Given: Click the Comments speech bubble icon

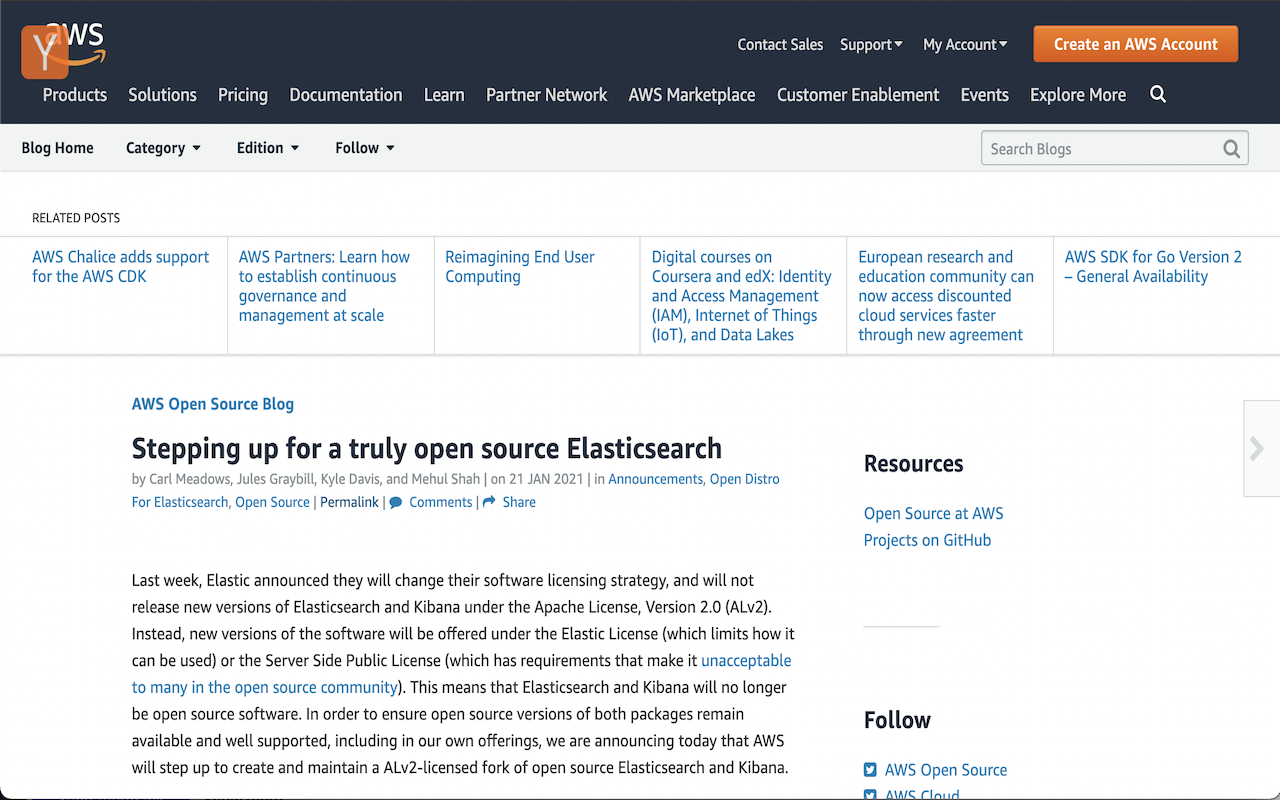Looking at the screenshot, I should click(x=396, y=502).
